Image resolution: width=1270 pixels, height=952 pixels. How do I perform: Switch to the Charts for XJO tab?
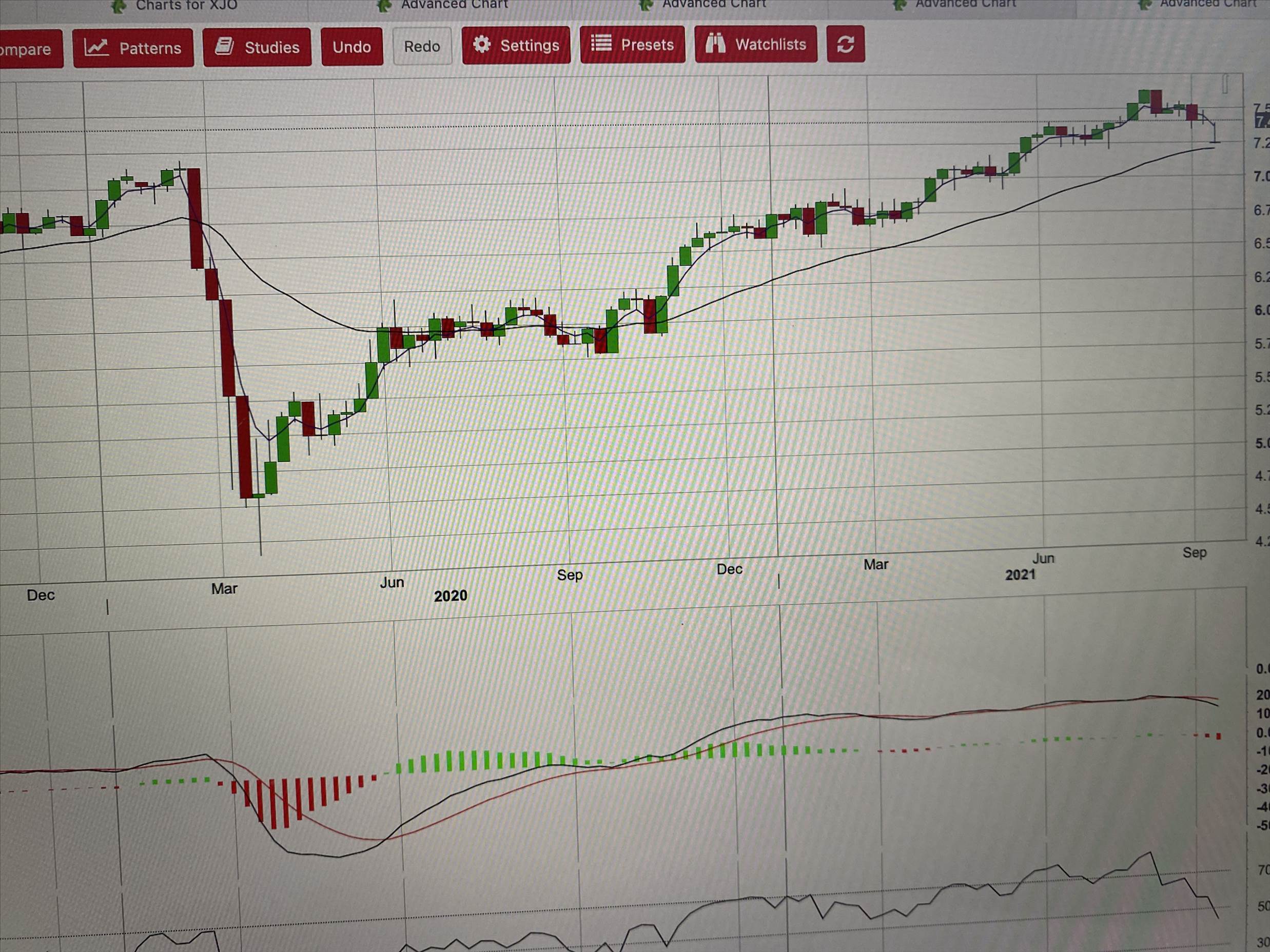click(x=186, y=5)
